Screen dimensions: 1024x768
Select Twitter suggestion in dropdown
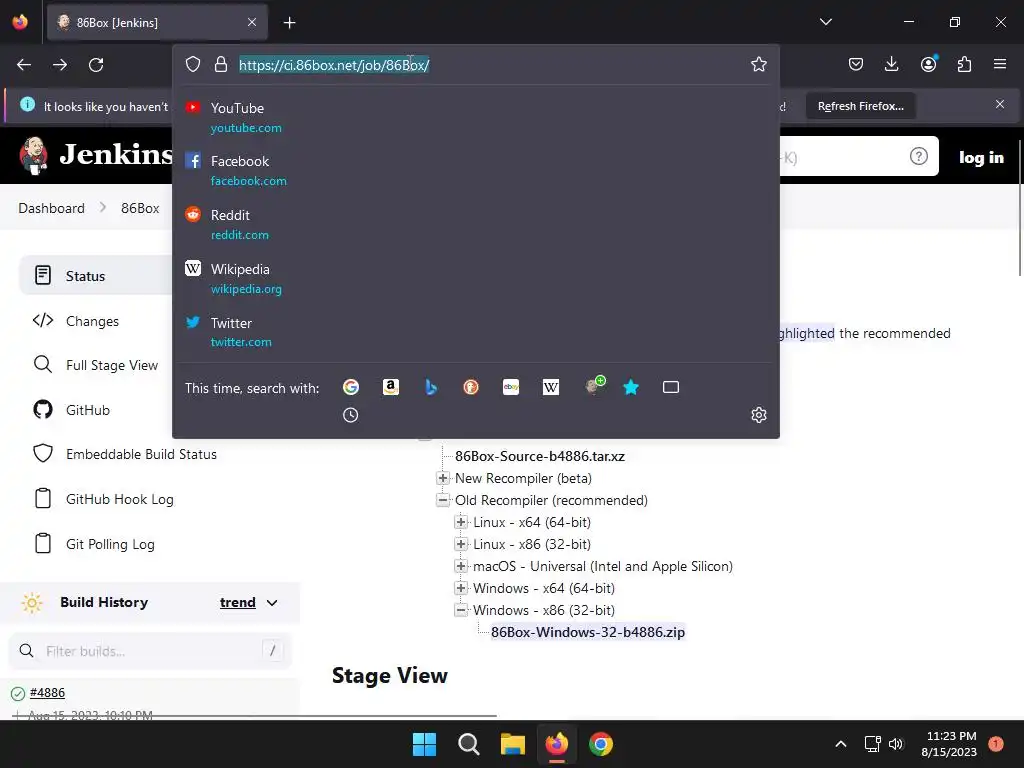(x=475, y=332)
